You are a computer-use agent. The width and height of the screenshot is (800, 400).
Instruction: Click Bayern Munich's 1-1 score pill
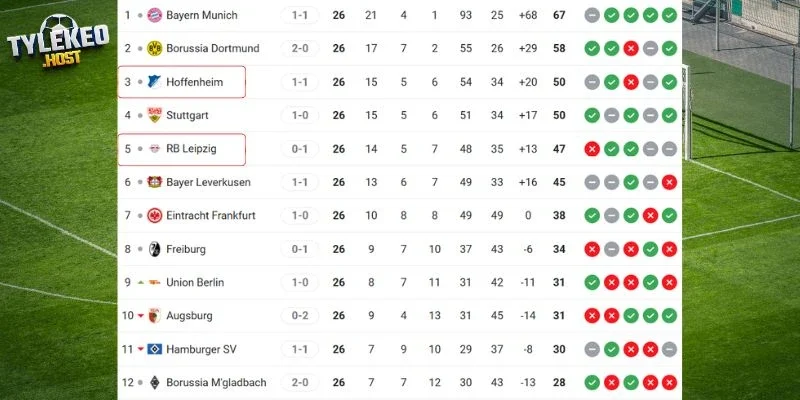pyautogui.click(x=300, y=15)
